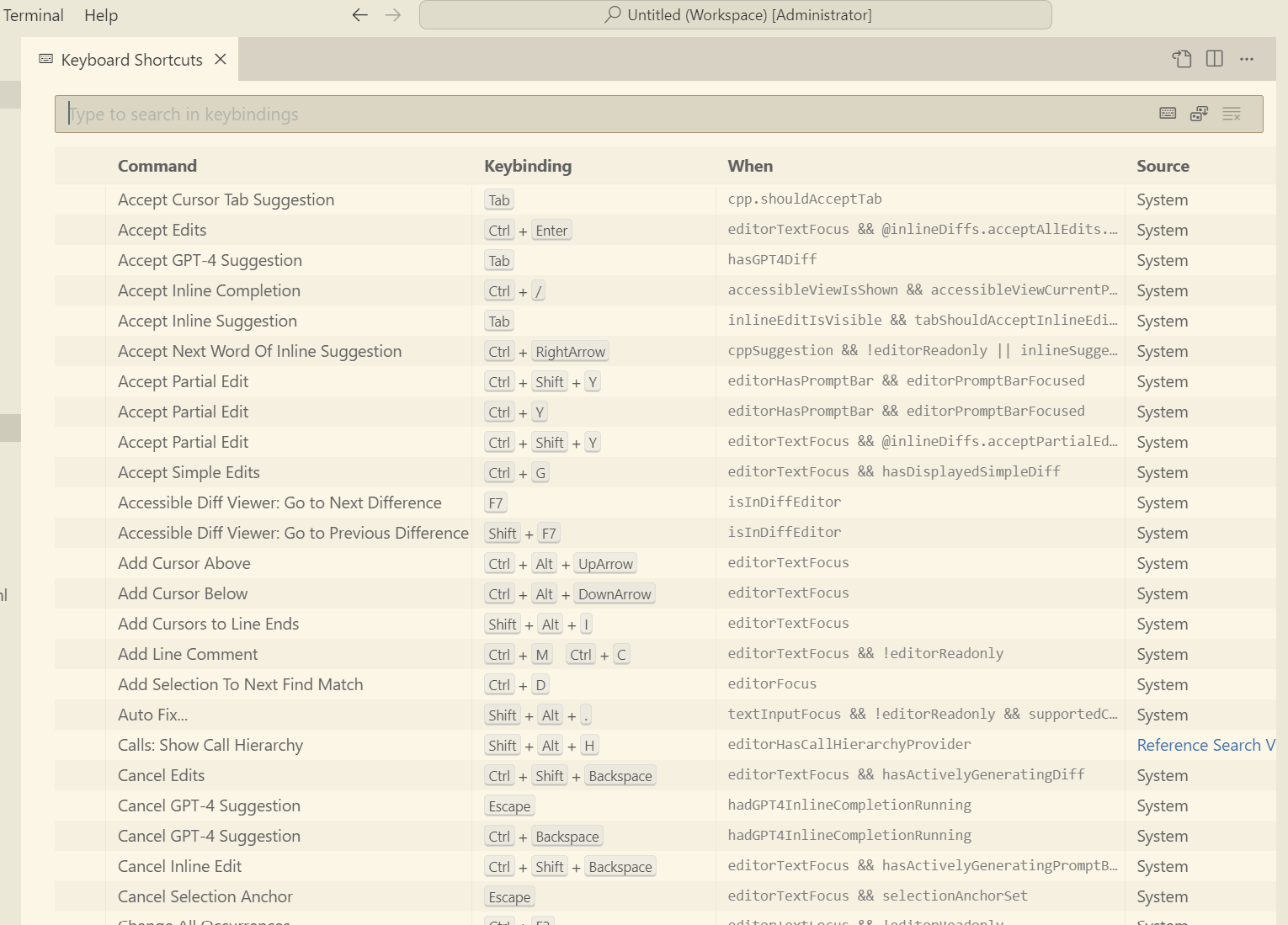
Task: Select Accessible Diff Viewer: Go to Next Difference
Action: click(x=665, y=502)
